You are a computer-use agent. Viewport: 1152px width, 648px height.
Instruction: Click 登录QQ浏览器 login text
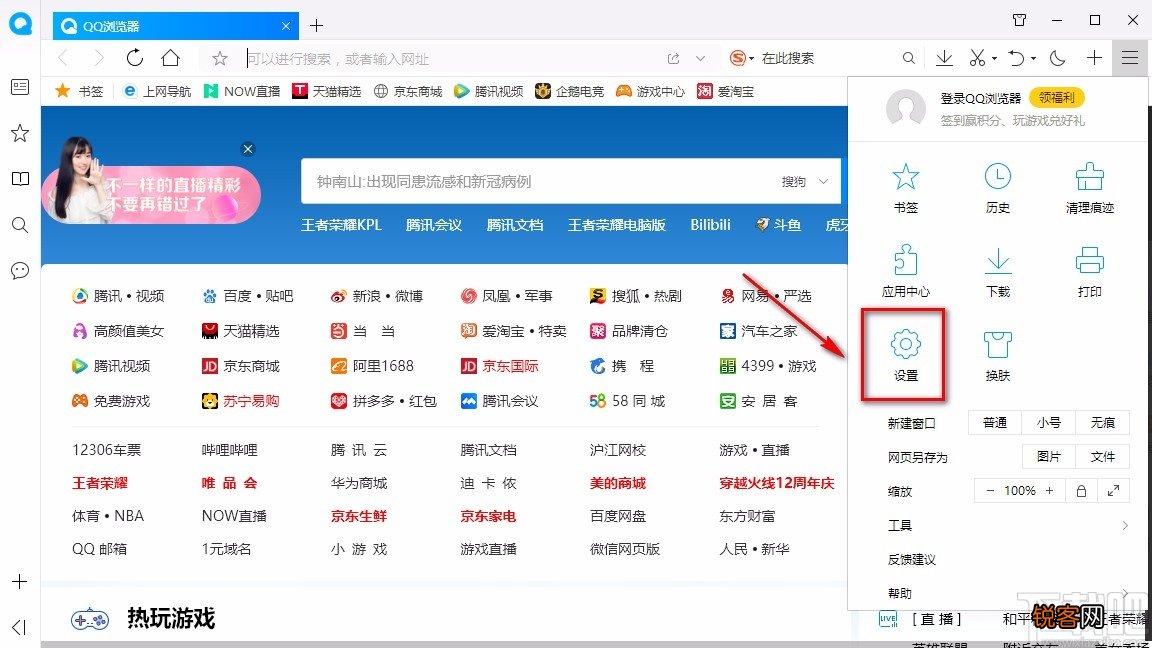981,98
